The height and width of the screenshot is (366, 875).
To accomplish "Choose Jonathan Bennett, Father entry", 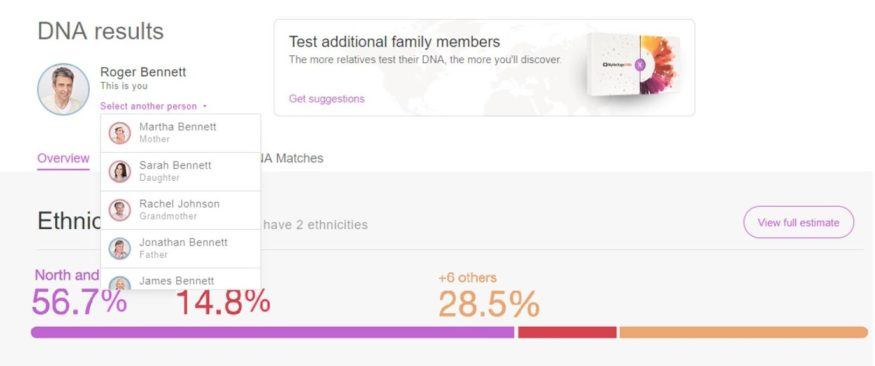I will pos(180,249).
